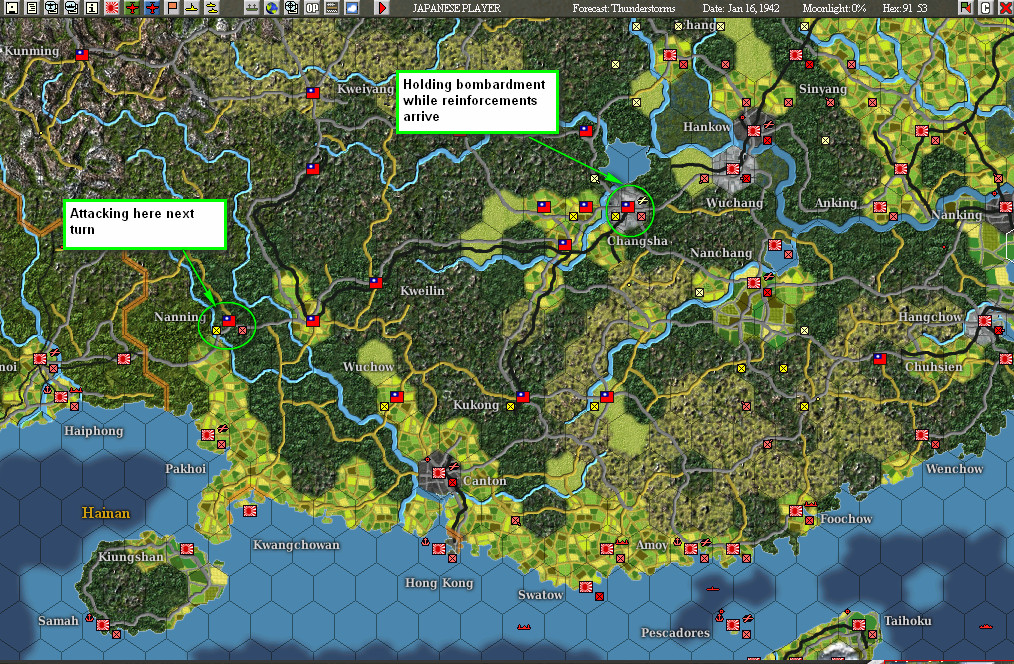Screen dimensions: 1014x664
Task: Open the double ship task forces icon
Action: tap(212, 8)
